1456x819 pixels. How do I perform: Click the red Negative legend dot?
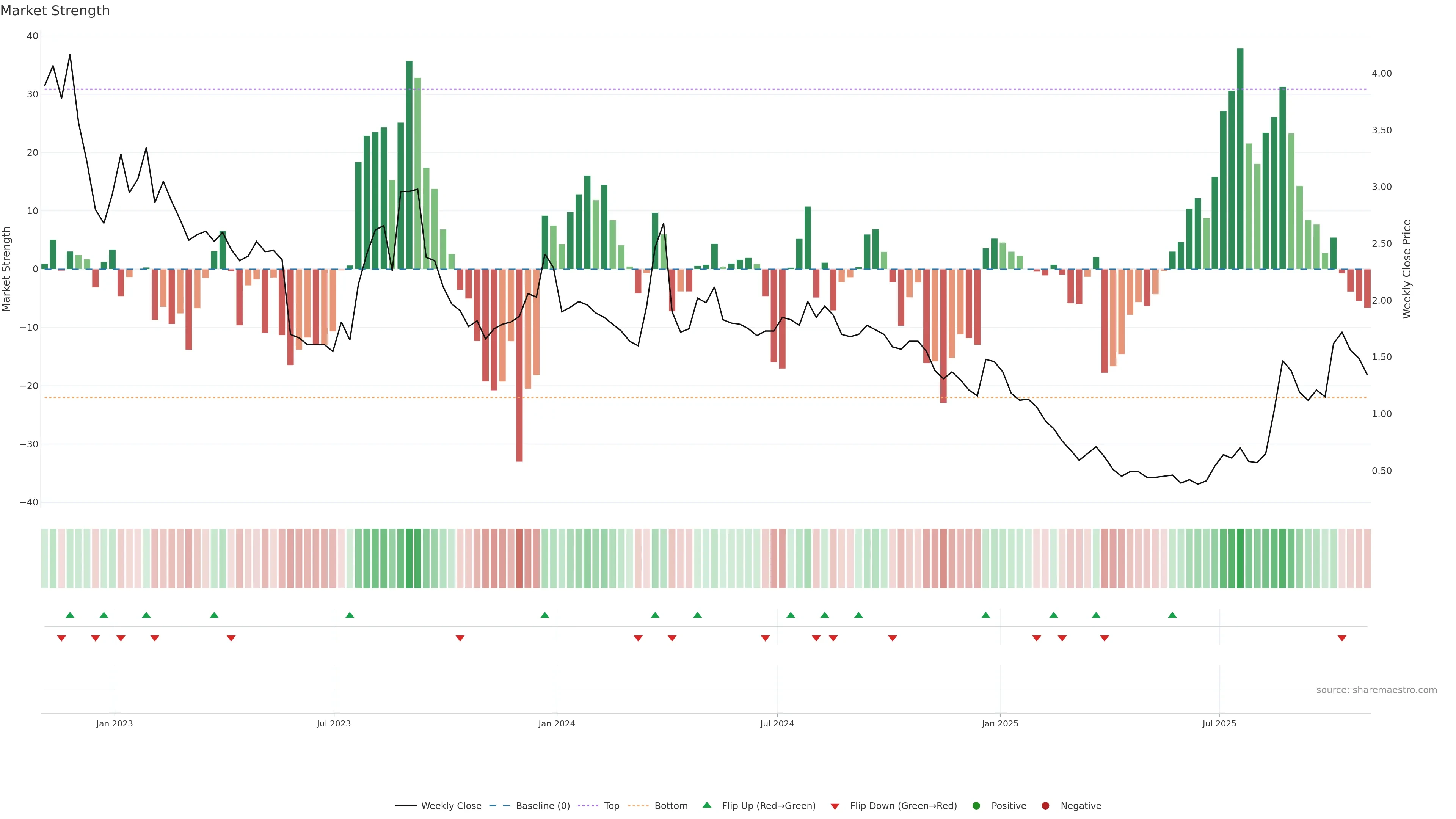1045,806
